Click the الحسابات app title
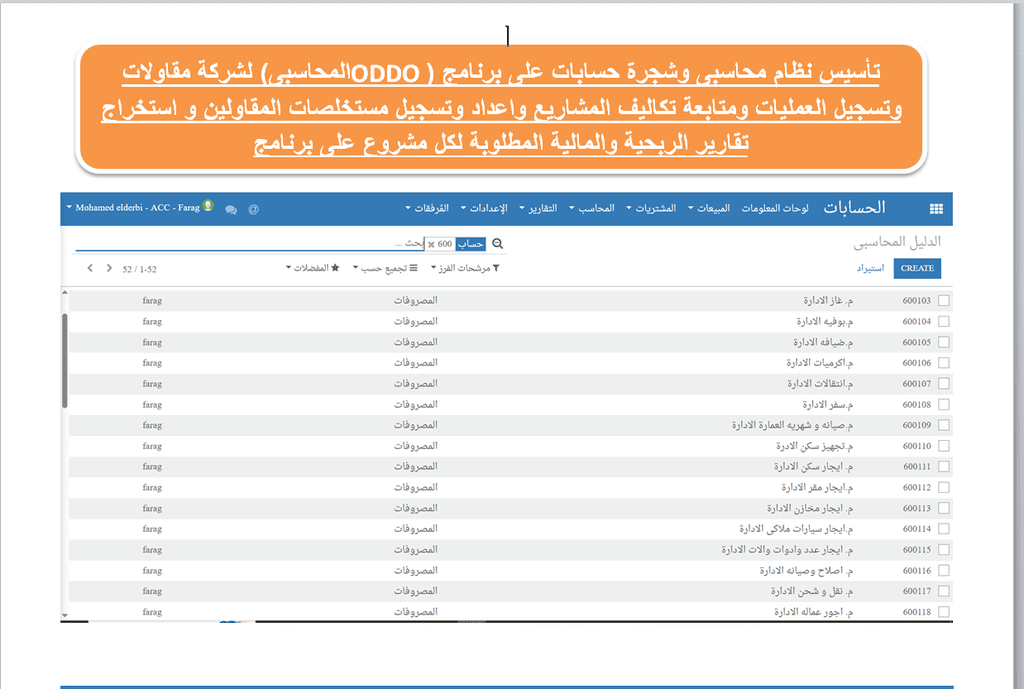1024x689 pixels. click(854, 208)
